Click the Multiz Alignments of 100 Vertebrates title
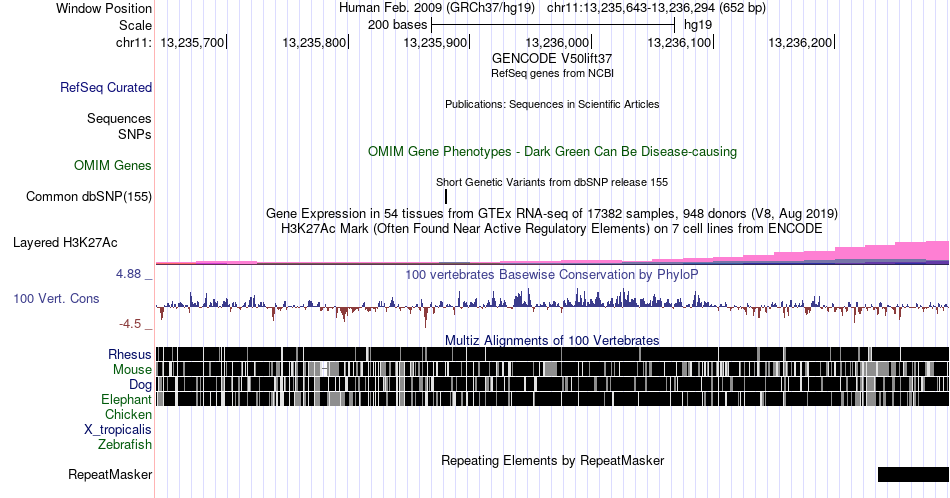 coord(552,340)
